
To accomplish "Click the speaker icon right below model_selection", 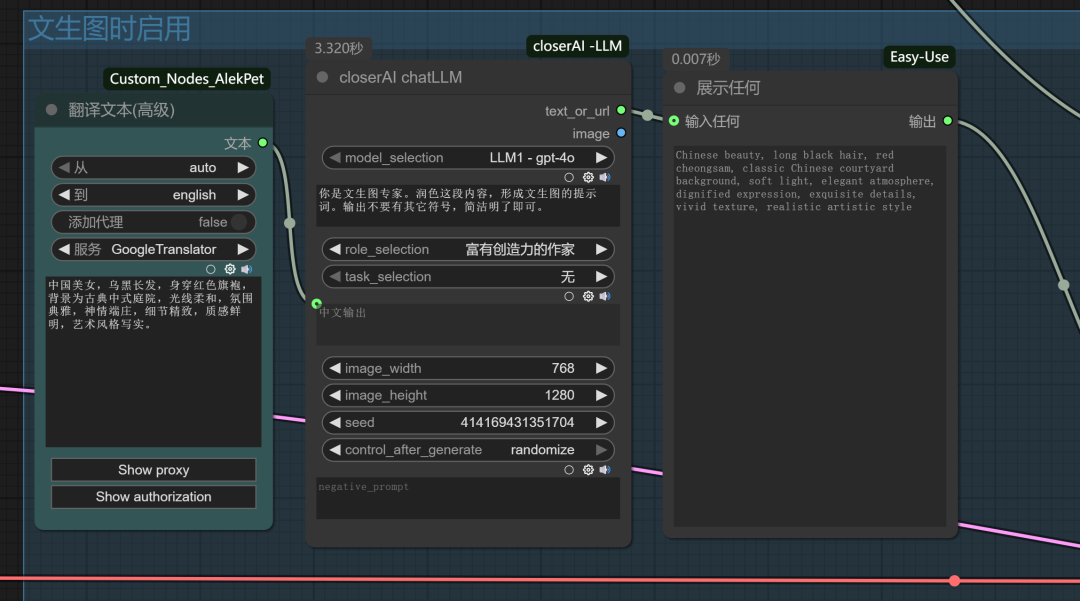I will 605,177.
